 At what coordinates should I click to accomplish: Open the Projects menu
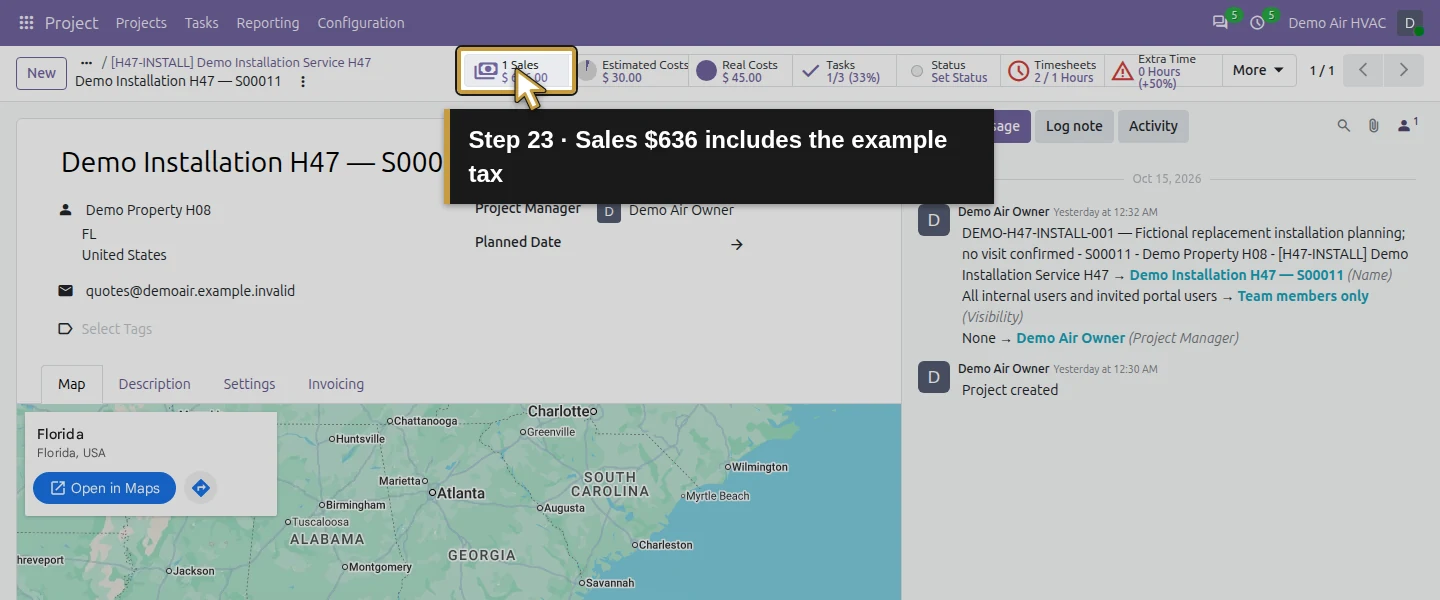pos(141,22)
